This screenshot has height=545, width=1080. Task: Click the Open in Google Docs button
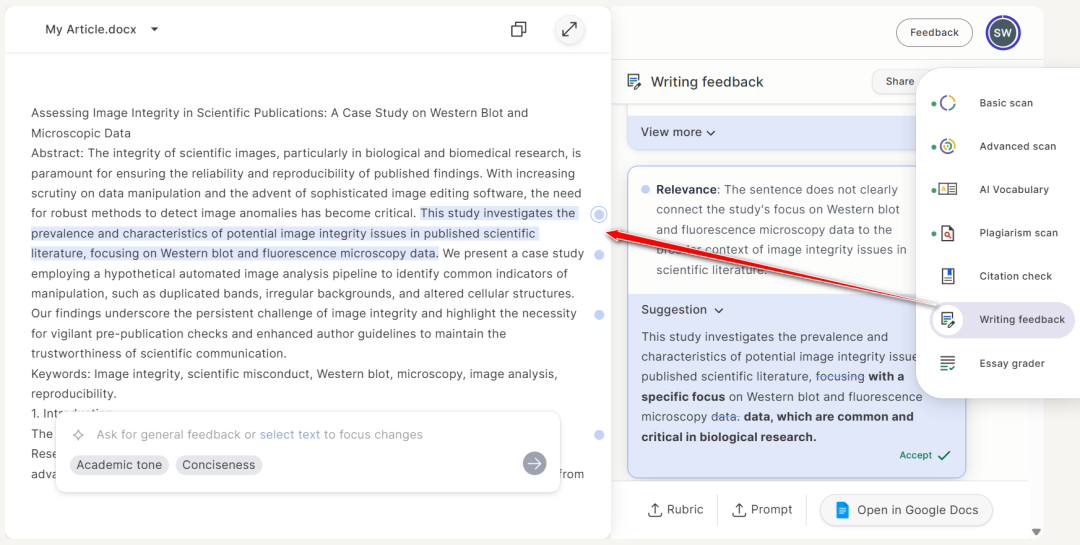click(906, 510)
